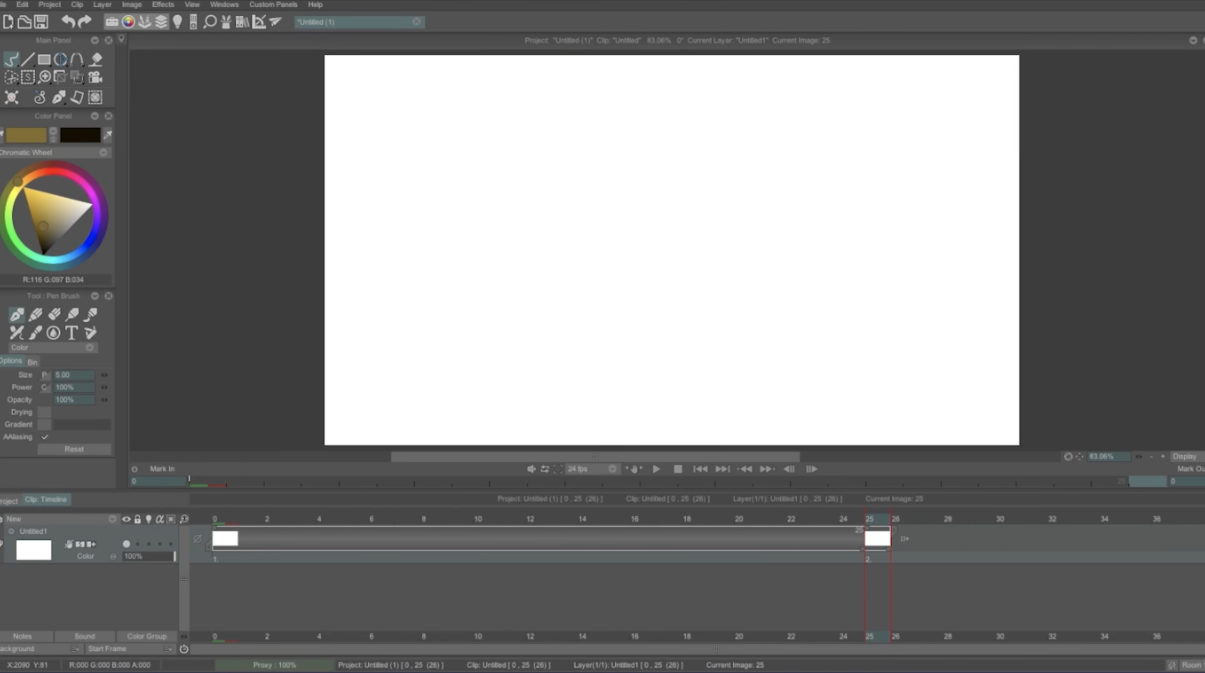The image size is (1205, 673).
Task: Open the Custom Panels menu
Action: (273, 5)
